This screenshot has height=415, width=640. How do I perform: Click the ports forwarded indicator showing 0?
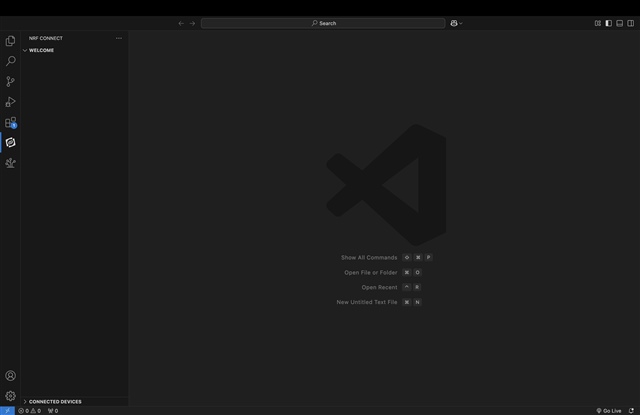click(53, 411)
